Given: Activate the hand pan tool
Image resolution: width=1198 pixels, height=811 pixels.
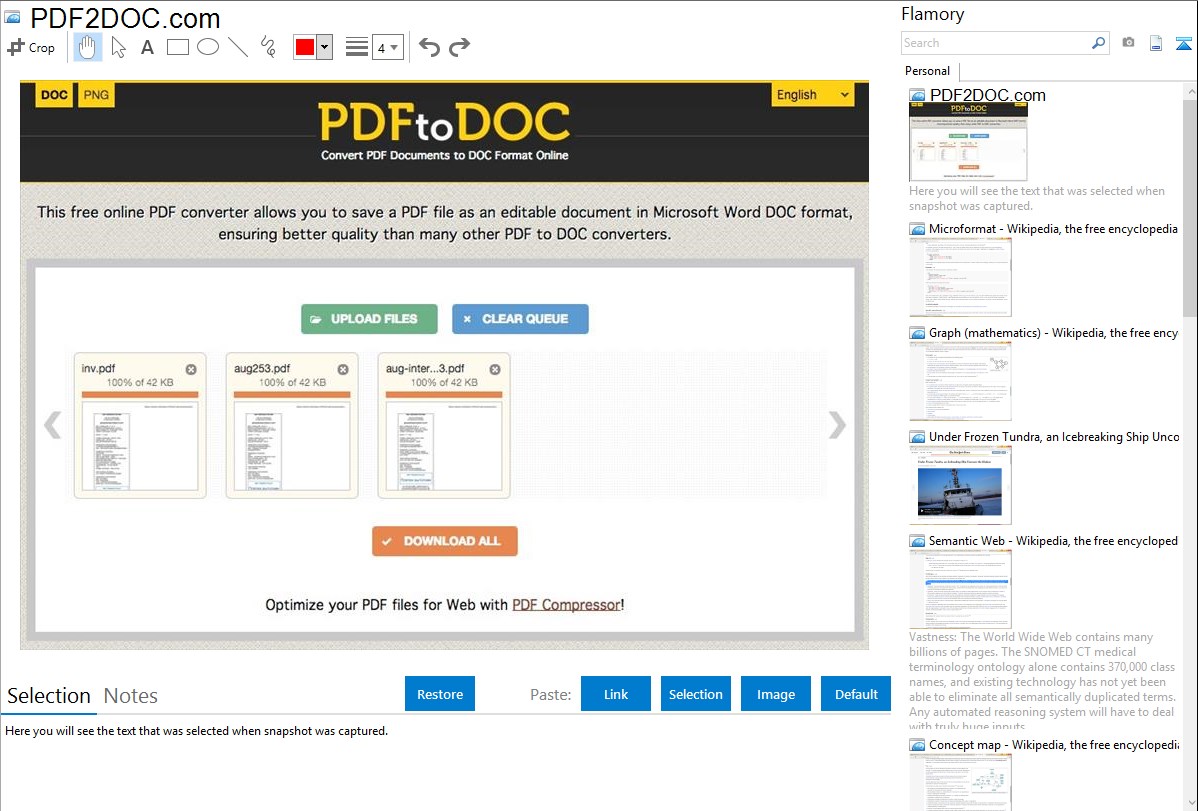Looking at the screenshot, I should [x=88, y=47].
